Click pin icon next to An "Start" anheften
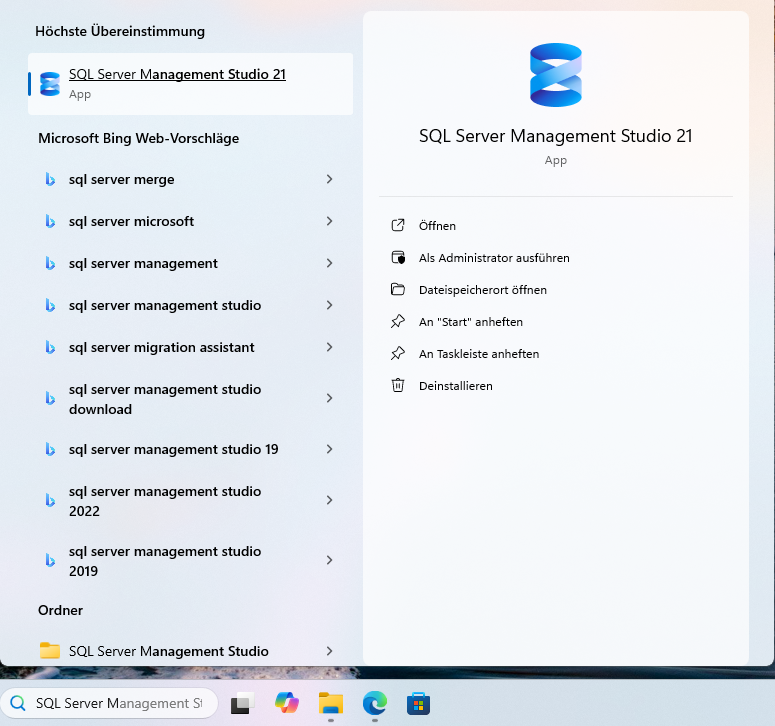The width and height of the screenshot is (775, 726). pyautogui.click(x=398, y=322)
